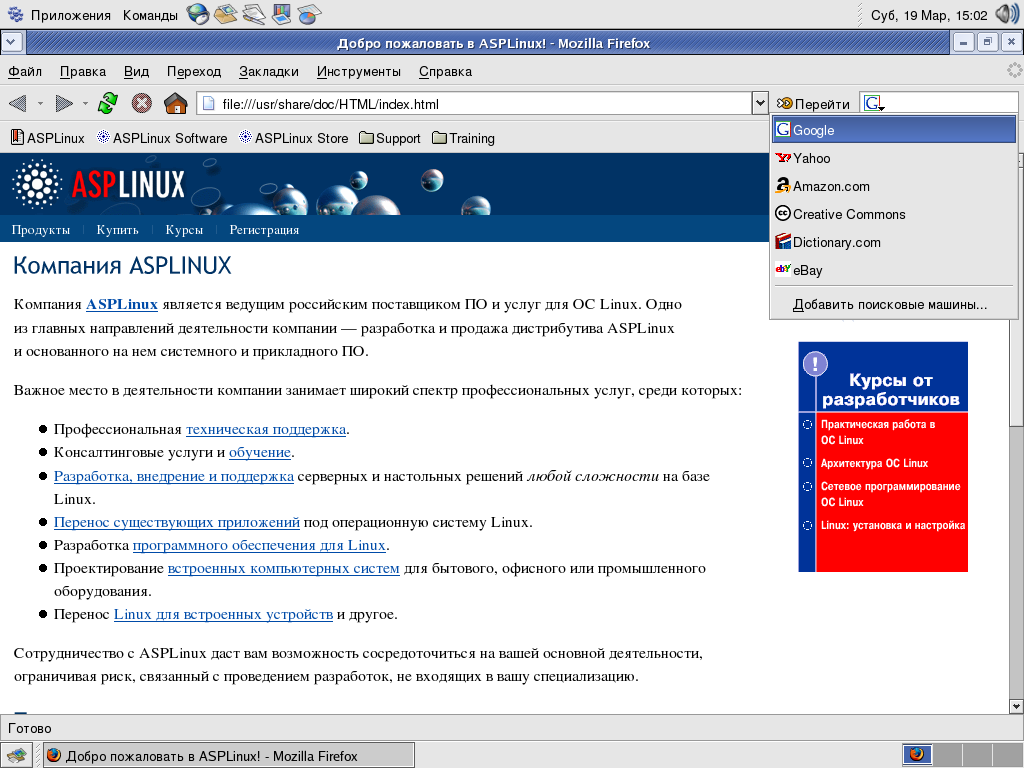
Task: Expand the address bar URL history dropdown
Action: (x=760, y=103)
